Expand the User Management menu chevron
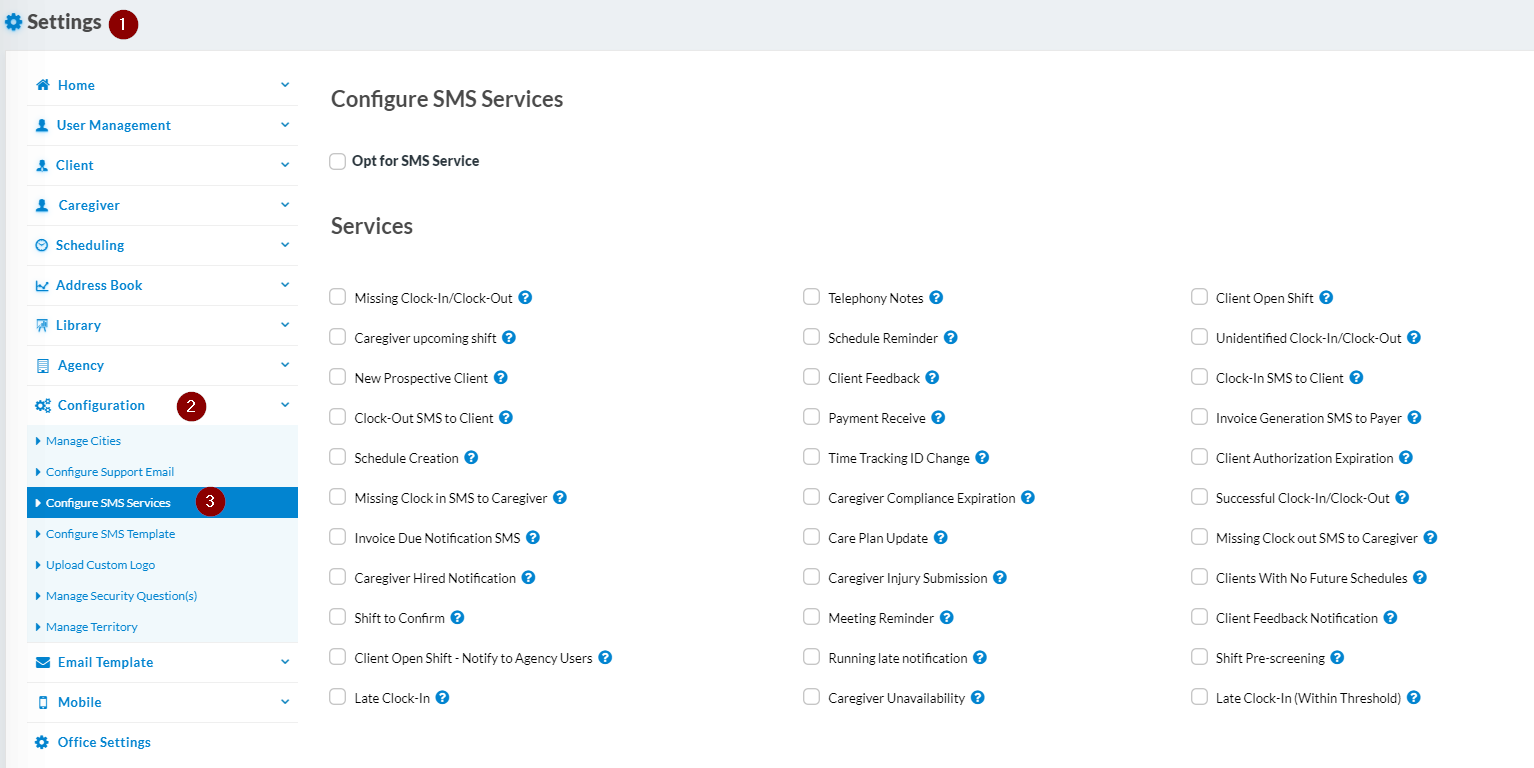Screen dimensions: 1534x768 pos(285,125)
